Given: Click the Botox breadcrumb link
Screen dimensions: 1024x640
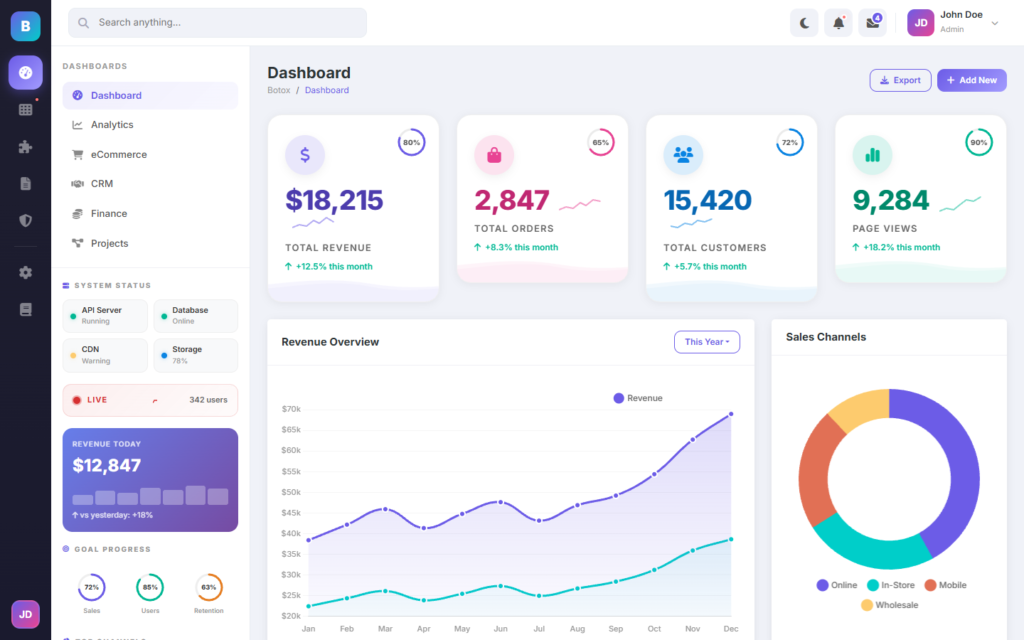Looking at the screenshot, I should tap(279, 90).
